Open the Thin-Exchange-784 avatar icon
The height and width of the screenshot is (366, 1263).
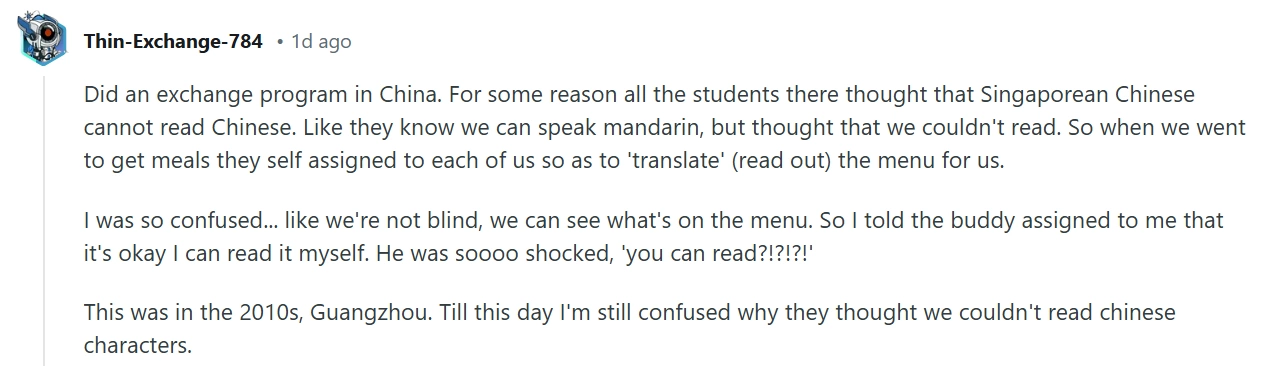coord(43,41)
